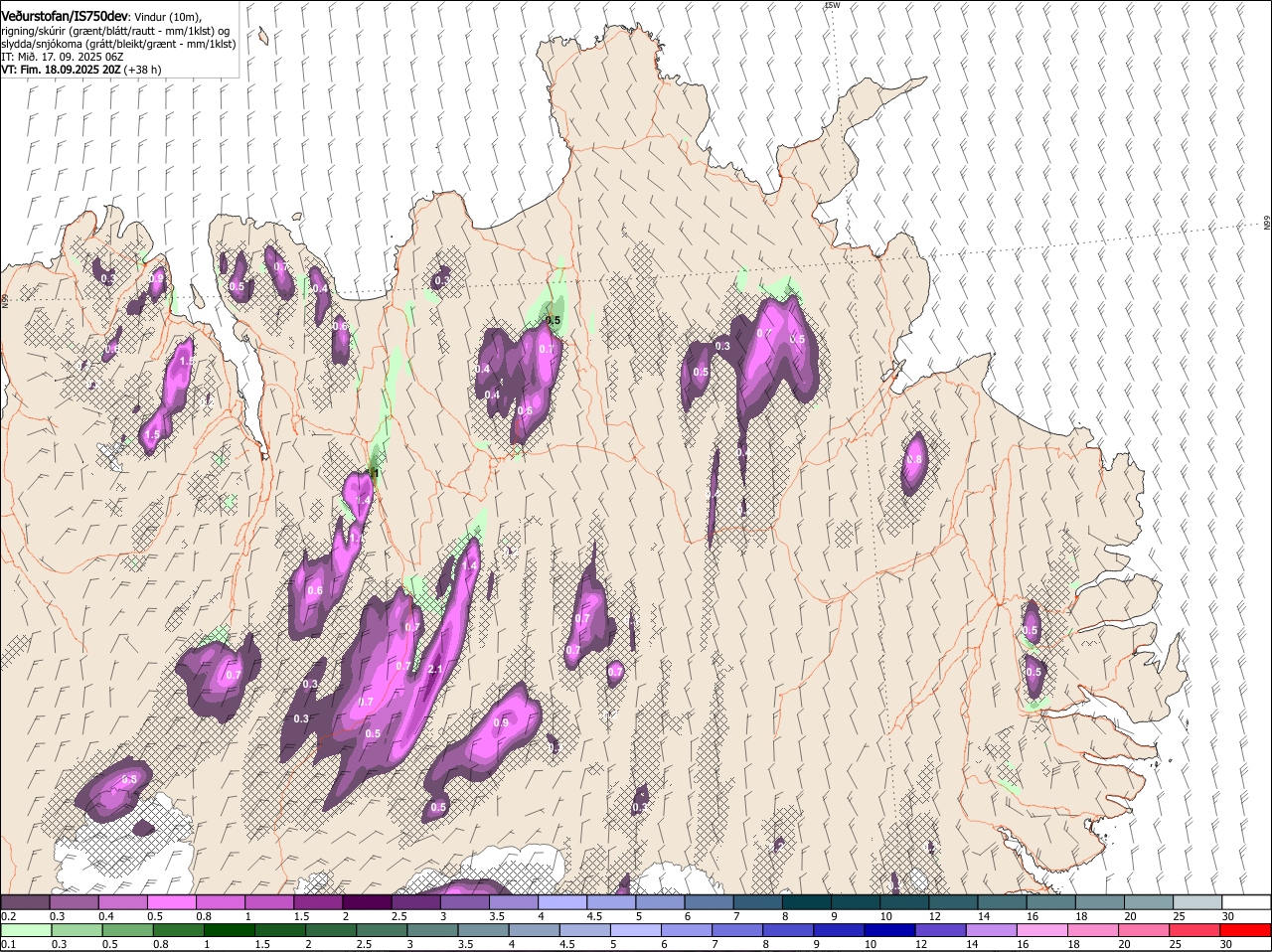Screen dimensions: 1272x952
Task: Select the 'IT: Mið. 17. 09. 2025 06Z' line
Action: coord(62,57)
